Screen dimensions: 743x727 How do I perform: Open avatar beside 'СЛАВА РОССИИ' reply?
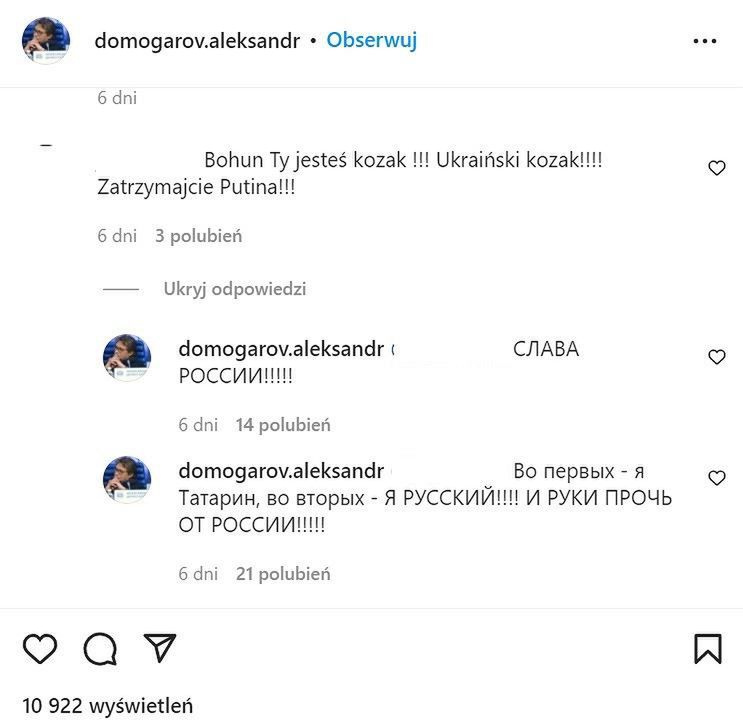coord(127,357)
